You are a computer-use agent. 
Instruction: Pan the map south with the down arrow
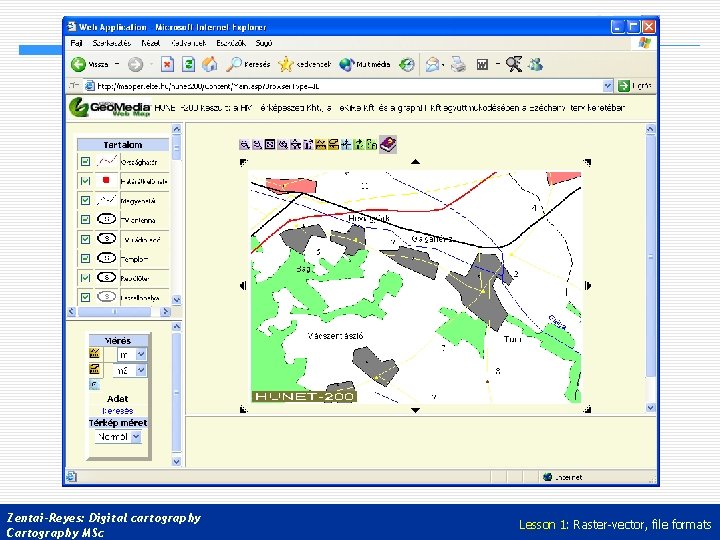coord(415,410)
